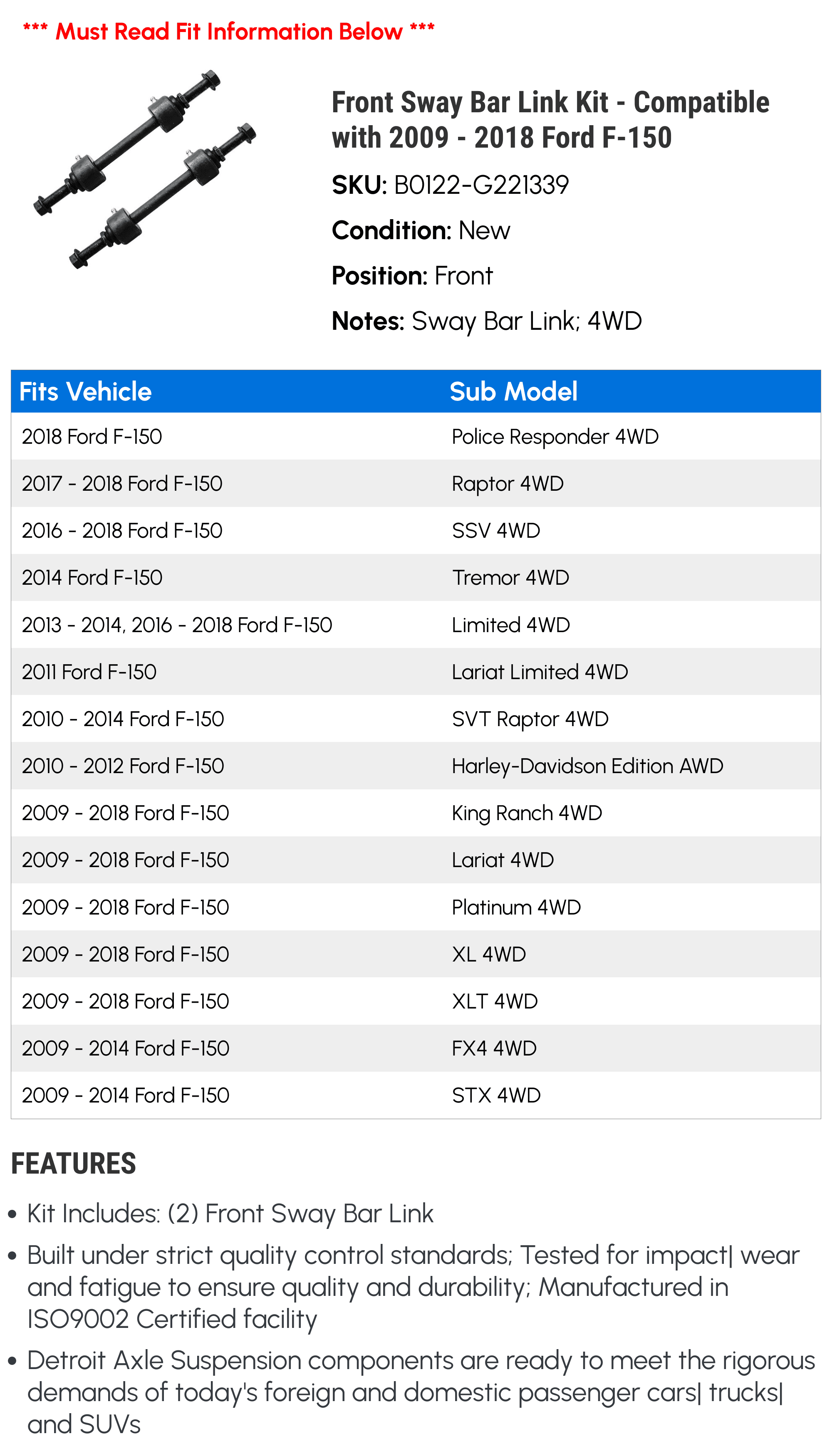Click the King Ranch 4WD row
The width and height of the screenshot is (832, 1456).
coord(416,813)
